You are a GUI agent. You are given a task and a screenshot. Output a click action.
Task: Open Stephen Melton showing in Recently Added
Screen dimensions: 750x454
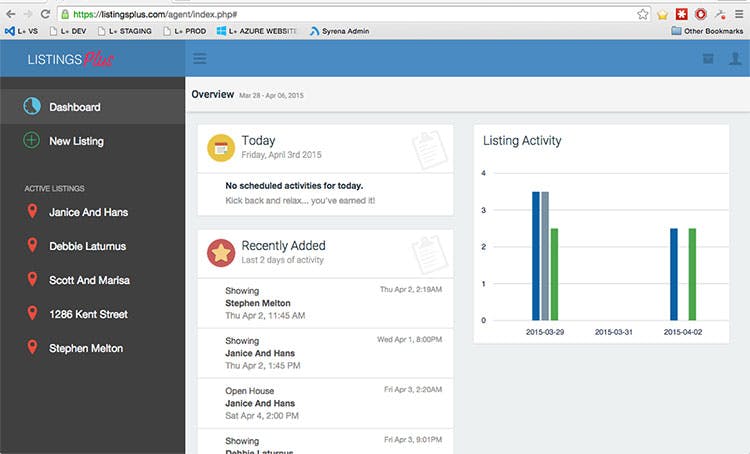pyautogui.click(x=325, y=303)
